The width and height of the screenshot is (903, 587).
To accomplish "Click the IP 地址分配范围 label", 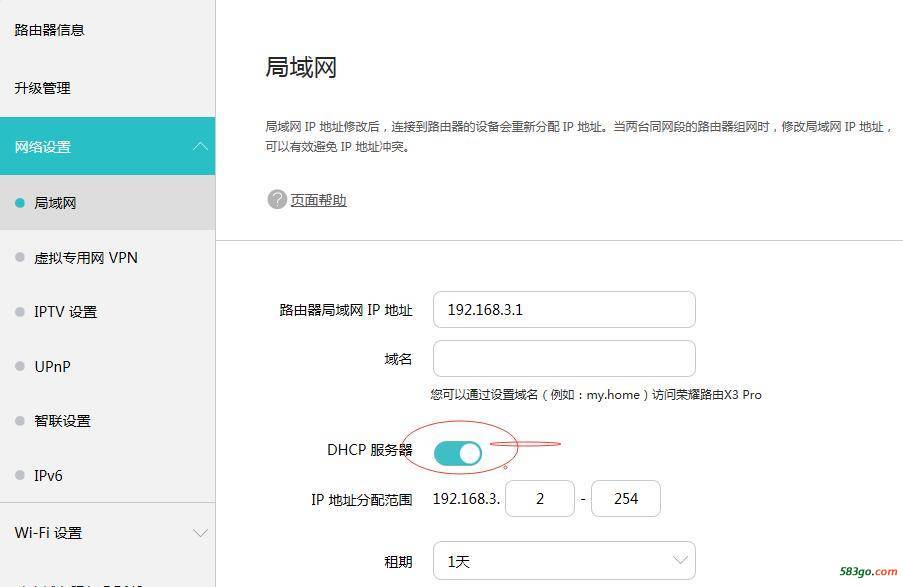I will coord(362,499).
